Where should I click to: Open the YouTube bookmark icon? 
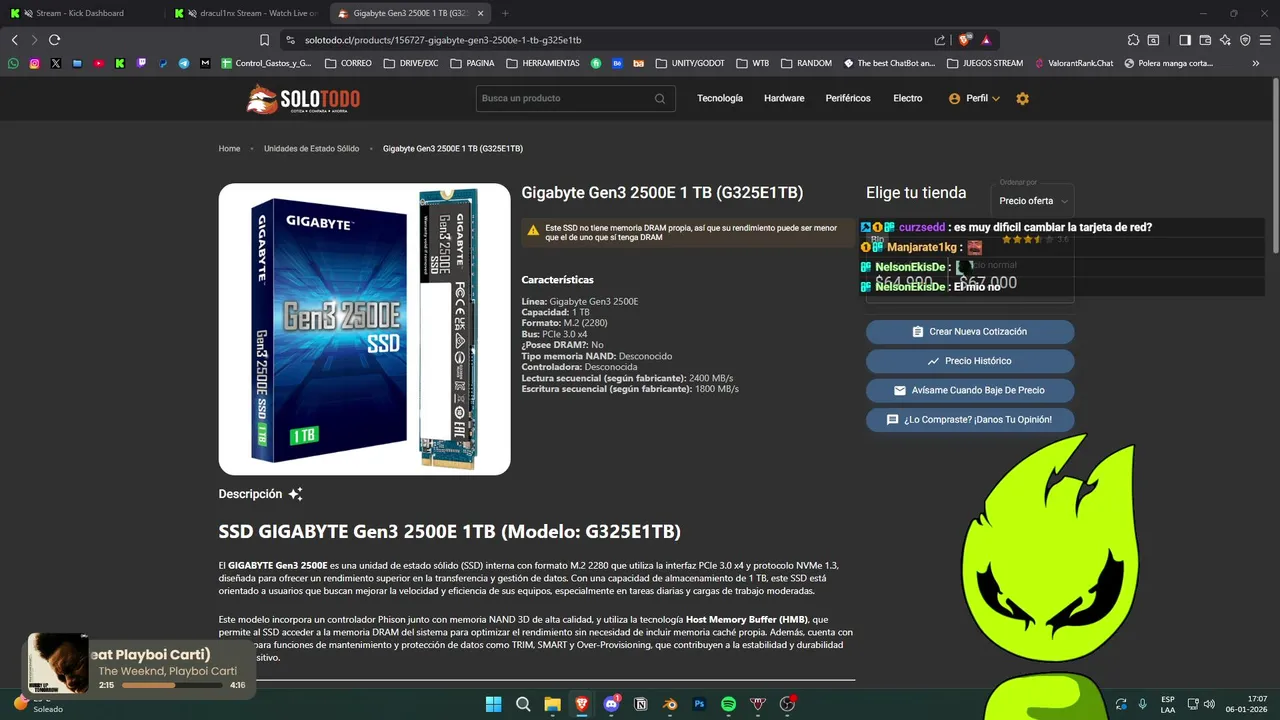pyautogui.click(x=99, y=63)
